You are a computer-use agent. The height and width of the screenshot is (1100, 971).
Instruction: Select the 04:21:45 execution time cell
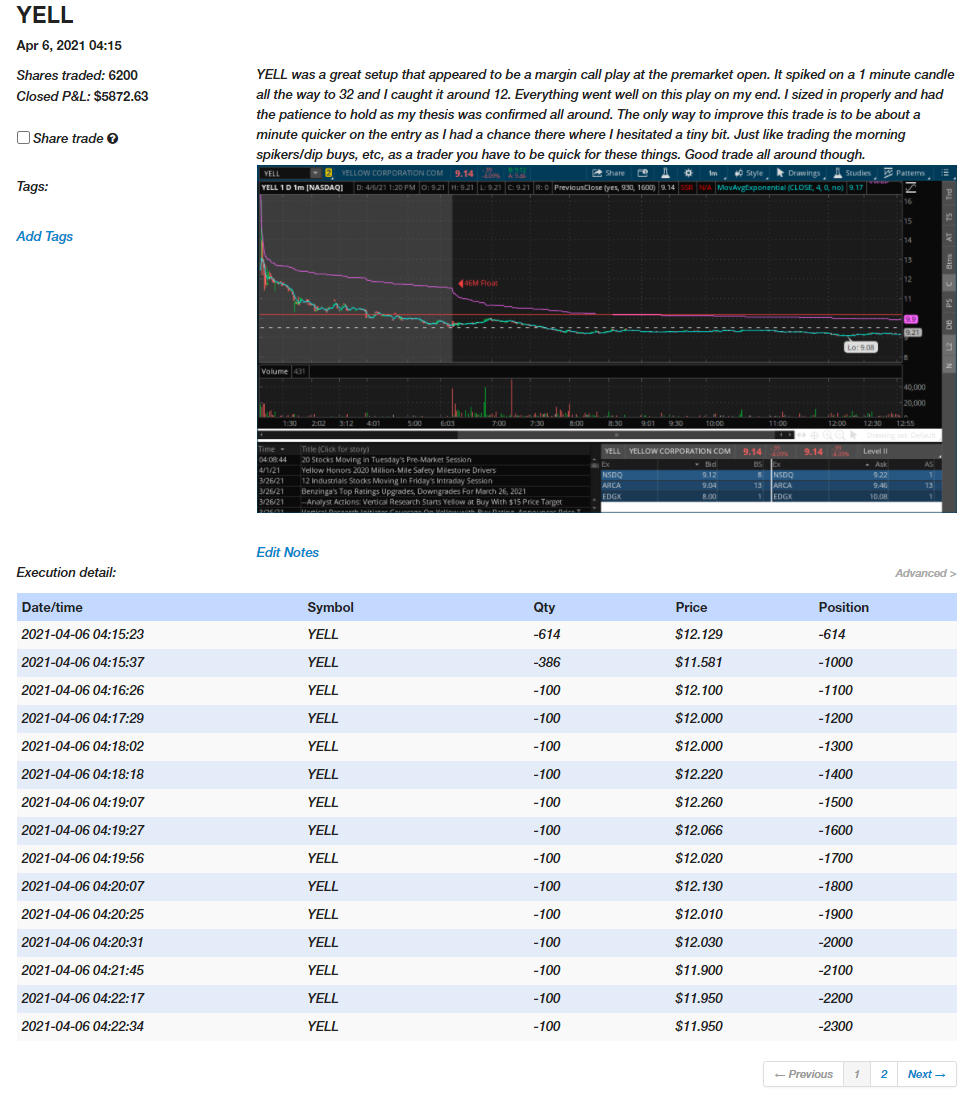(x=83, y=970)
